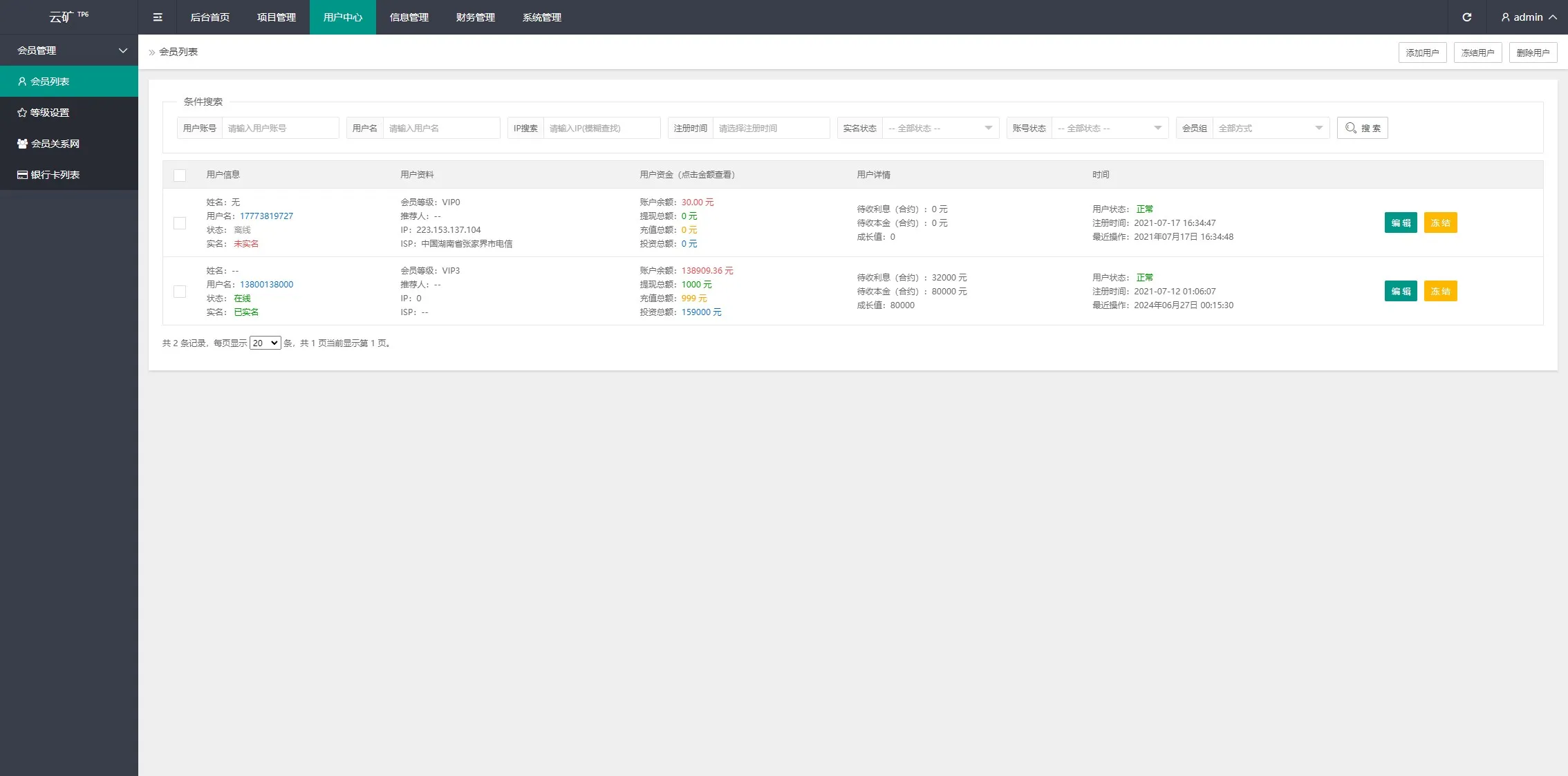Click the 注册时间 date input field

coord(770,128)
